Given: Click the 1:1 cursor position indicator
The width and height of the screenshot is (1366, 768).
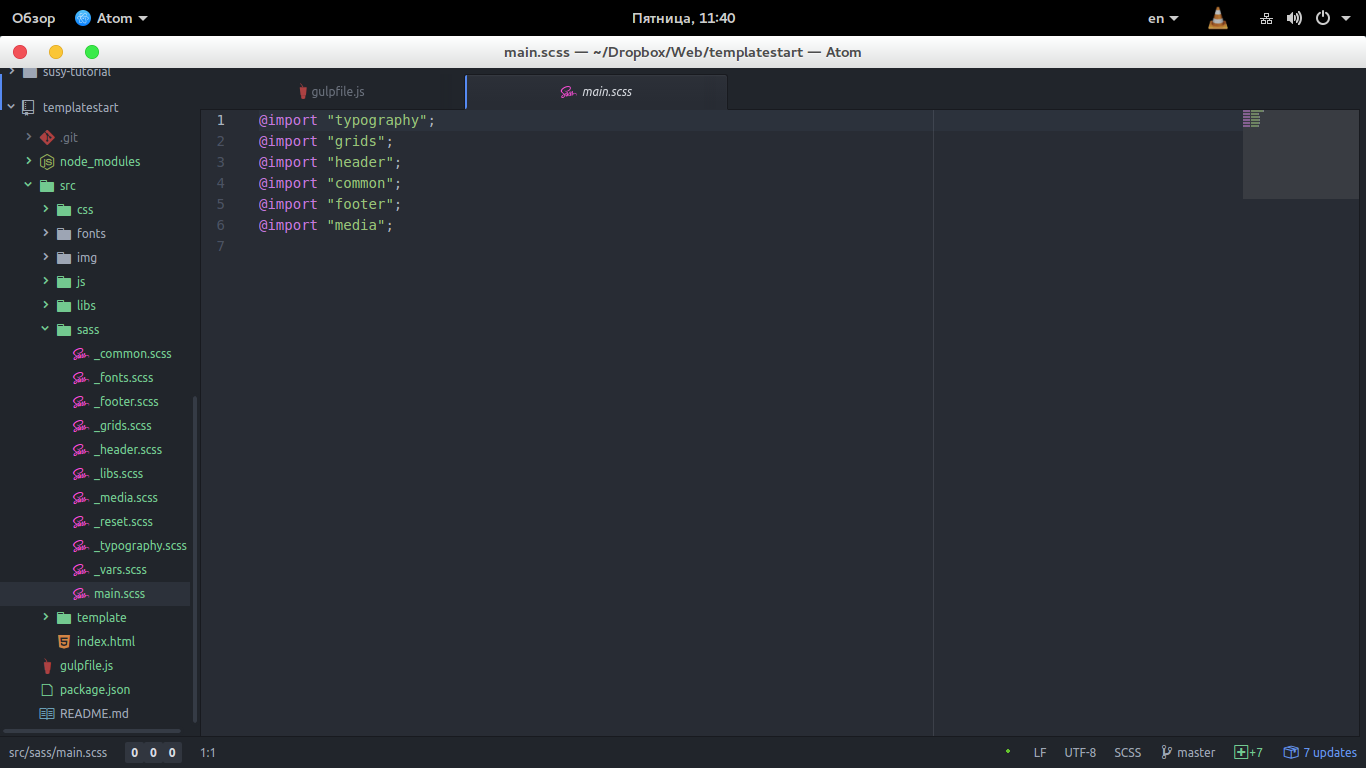Looking at the screenshot, I should (208, 752).
